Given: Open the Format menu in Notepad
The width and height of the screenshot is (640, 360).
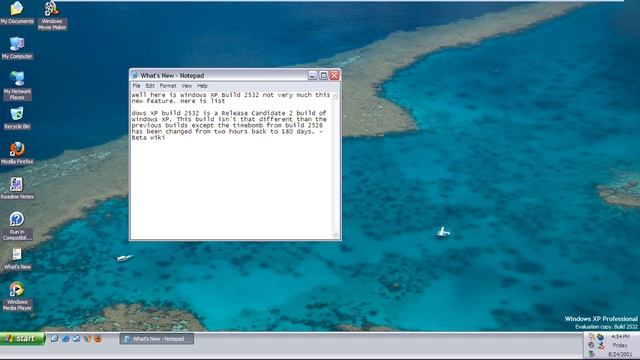Looking at the screenshot, I should pyautogui.click(x=168, y=86).
